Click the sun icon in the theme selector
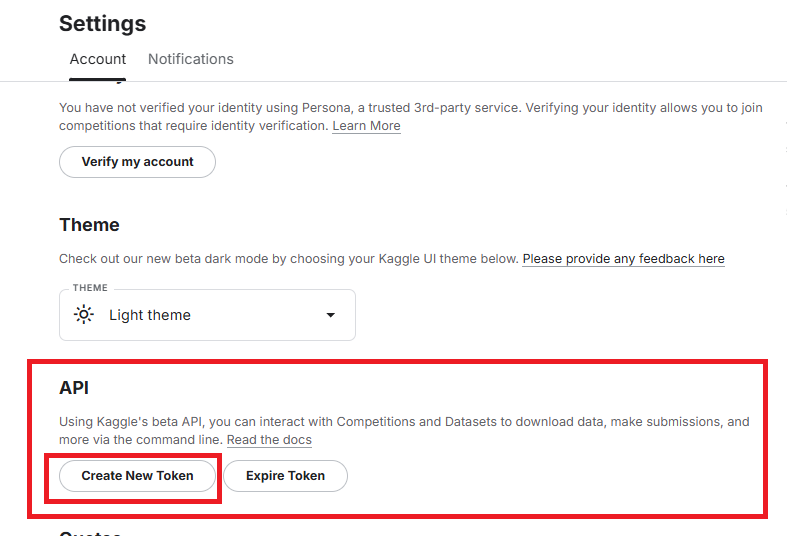Viewport: 787px width, 536px height. click(x=83, y=315)
